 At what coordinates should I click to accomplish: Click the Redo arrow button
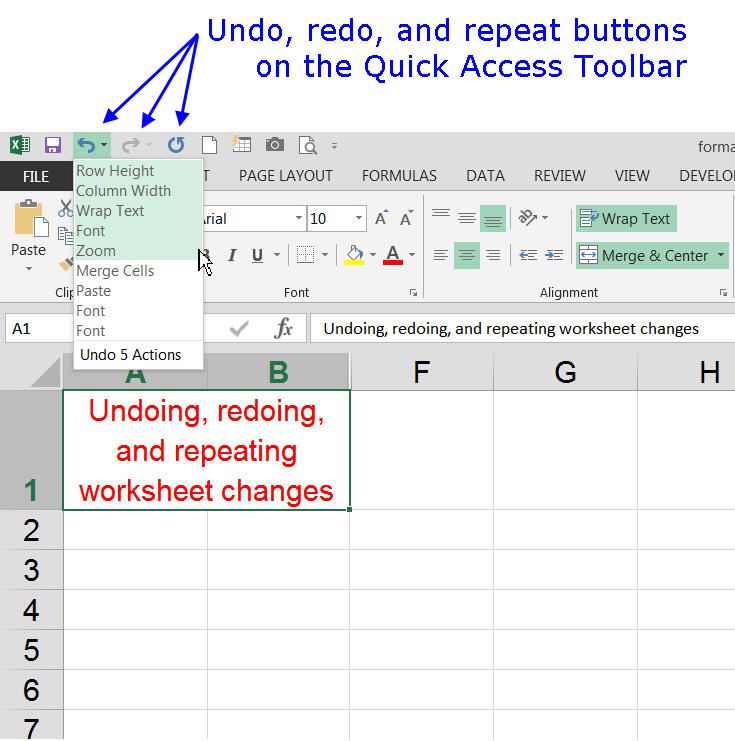coord(130,145)
